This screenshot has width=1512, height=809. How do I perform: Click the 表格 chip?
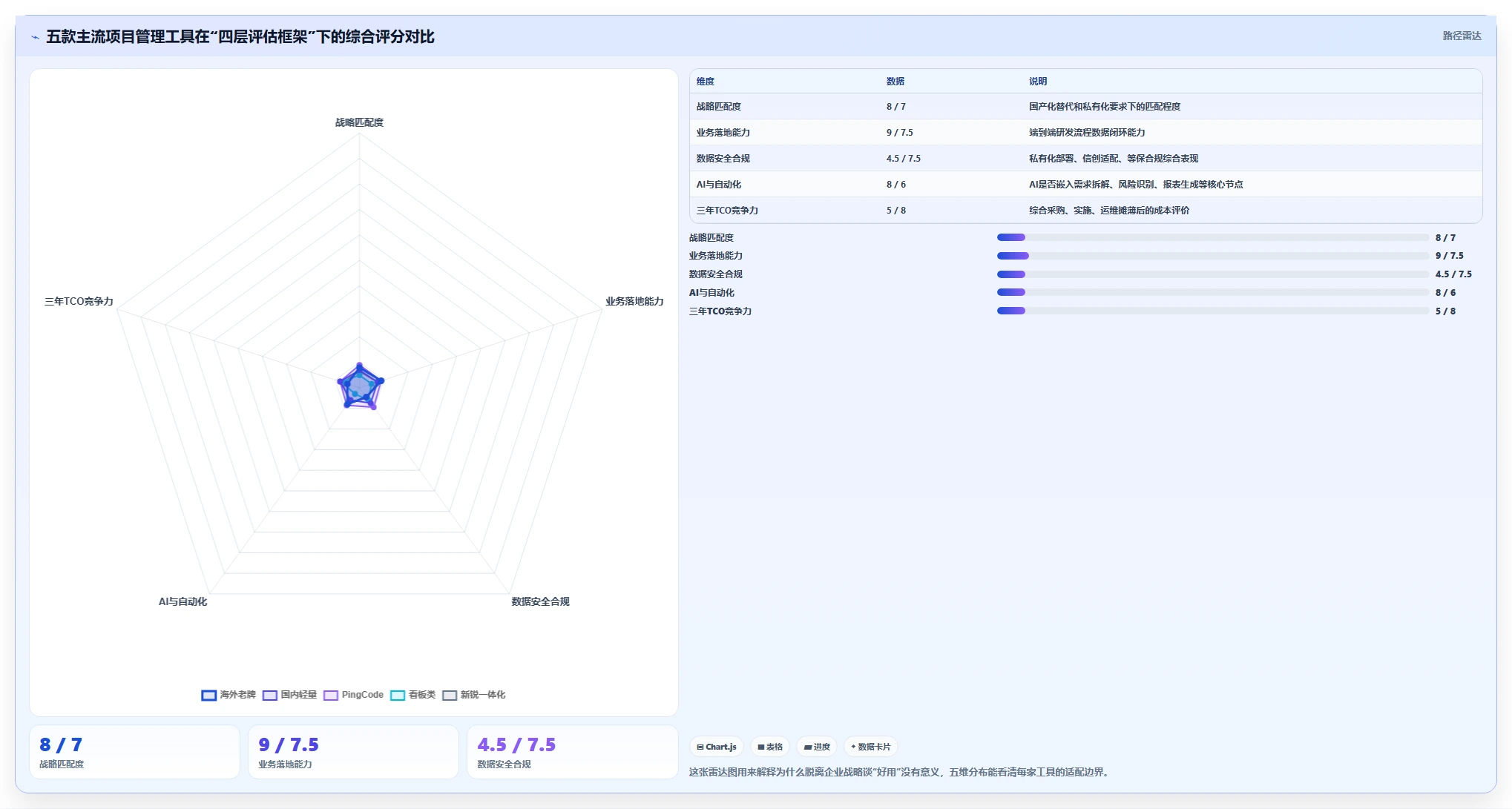click(770, 747)
